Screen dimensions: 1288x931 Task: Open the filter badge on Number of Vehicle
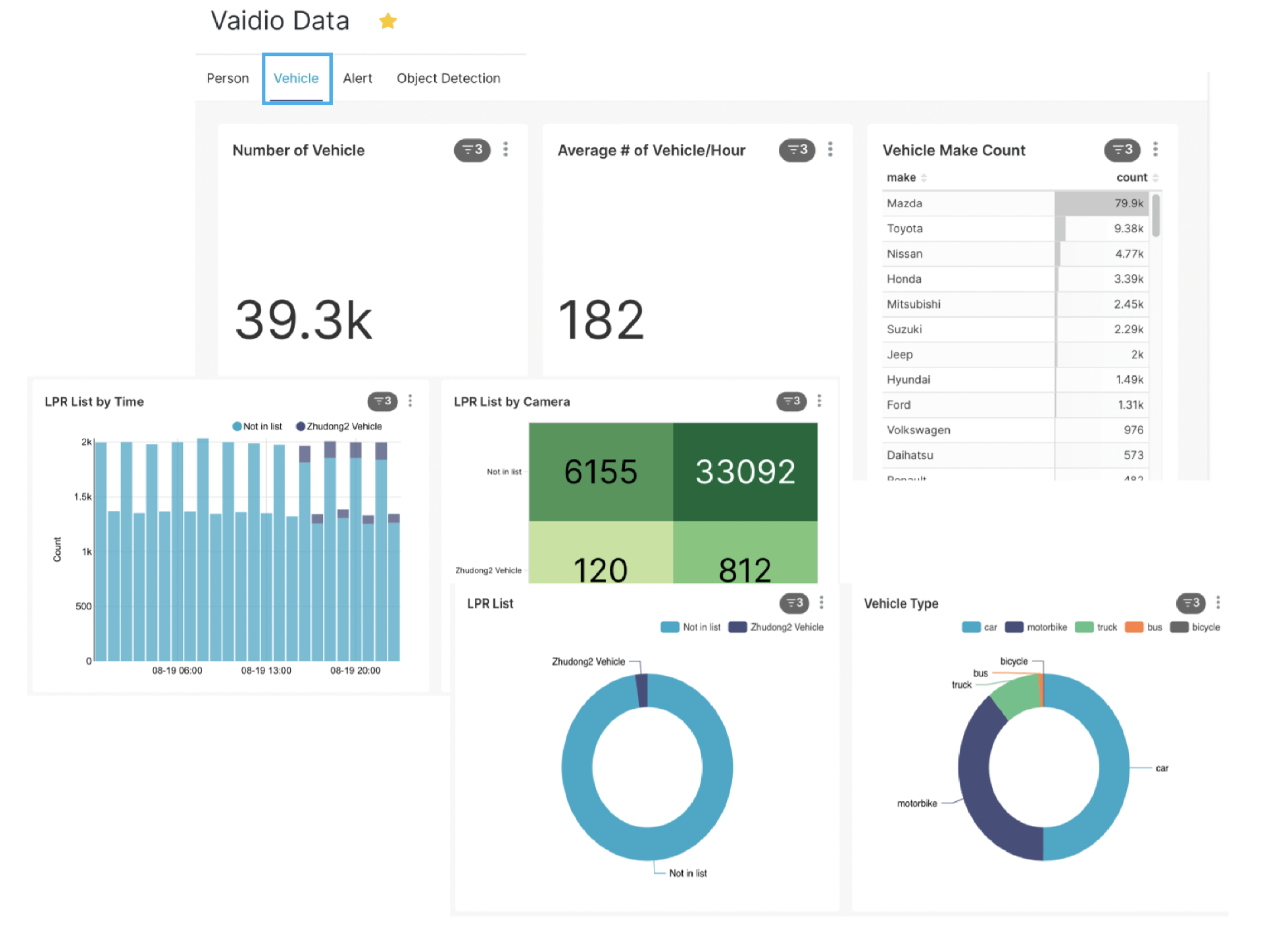(x=471, y=150)
